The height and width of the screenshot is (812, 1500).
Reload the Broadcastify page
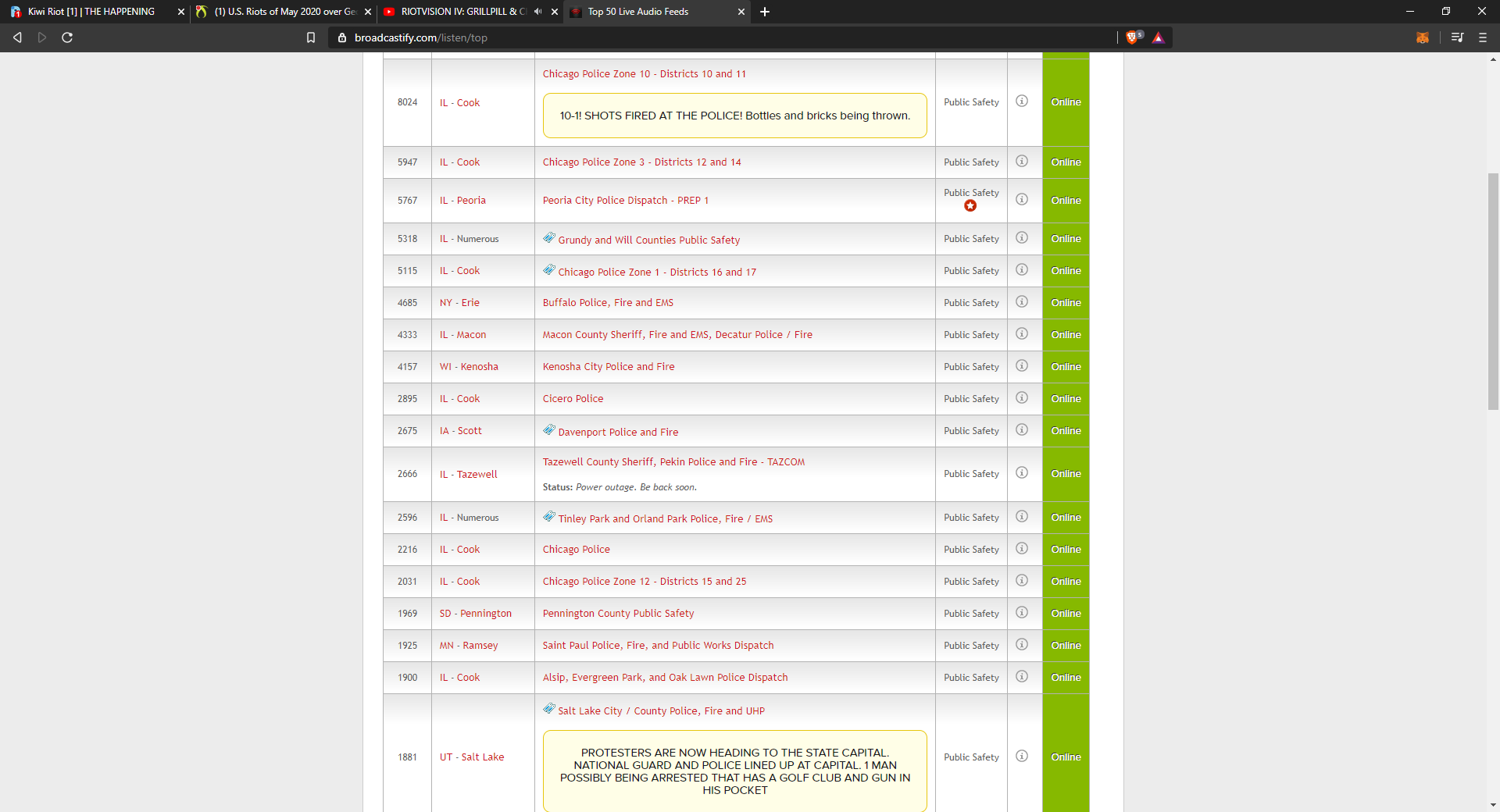pyautogui.click(x=67, y=37)
